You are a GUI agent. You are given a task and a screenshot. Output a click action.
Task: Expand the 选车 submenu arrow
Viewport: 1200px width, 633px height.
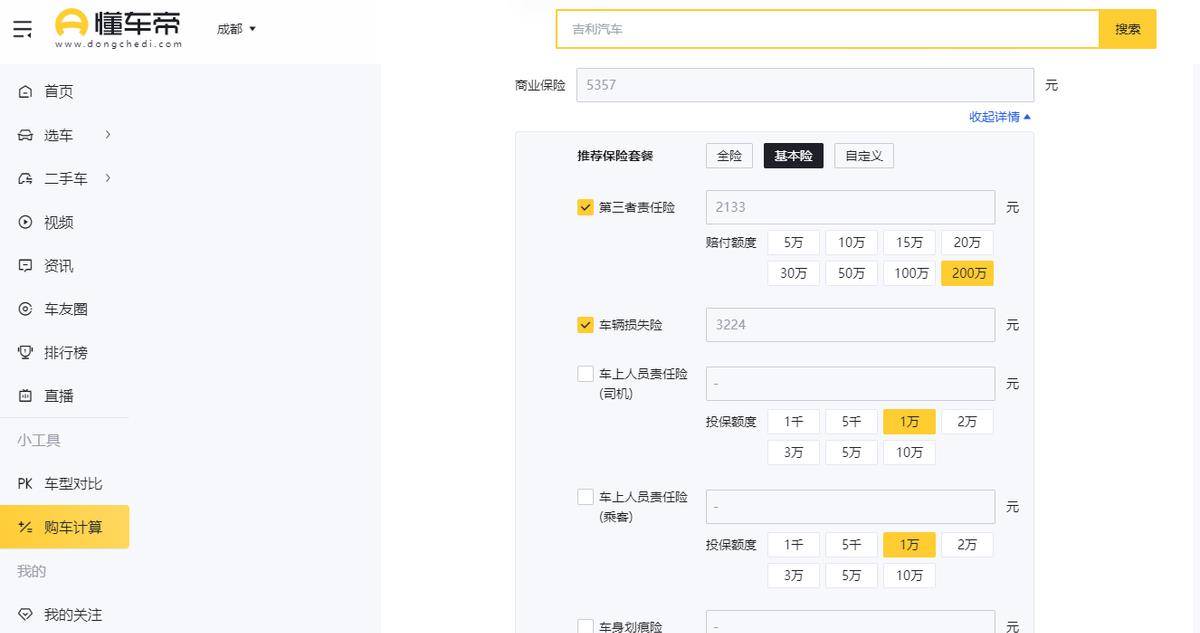tap(107, 135)
